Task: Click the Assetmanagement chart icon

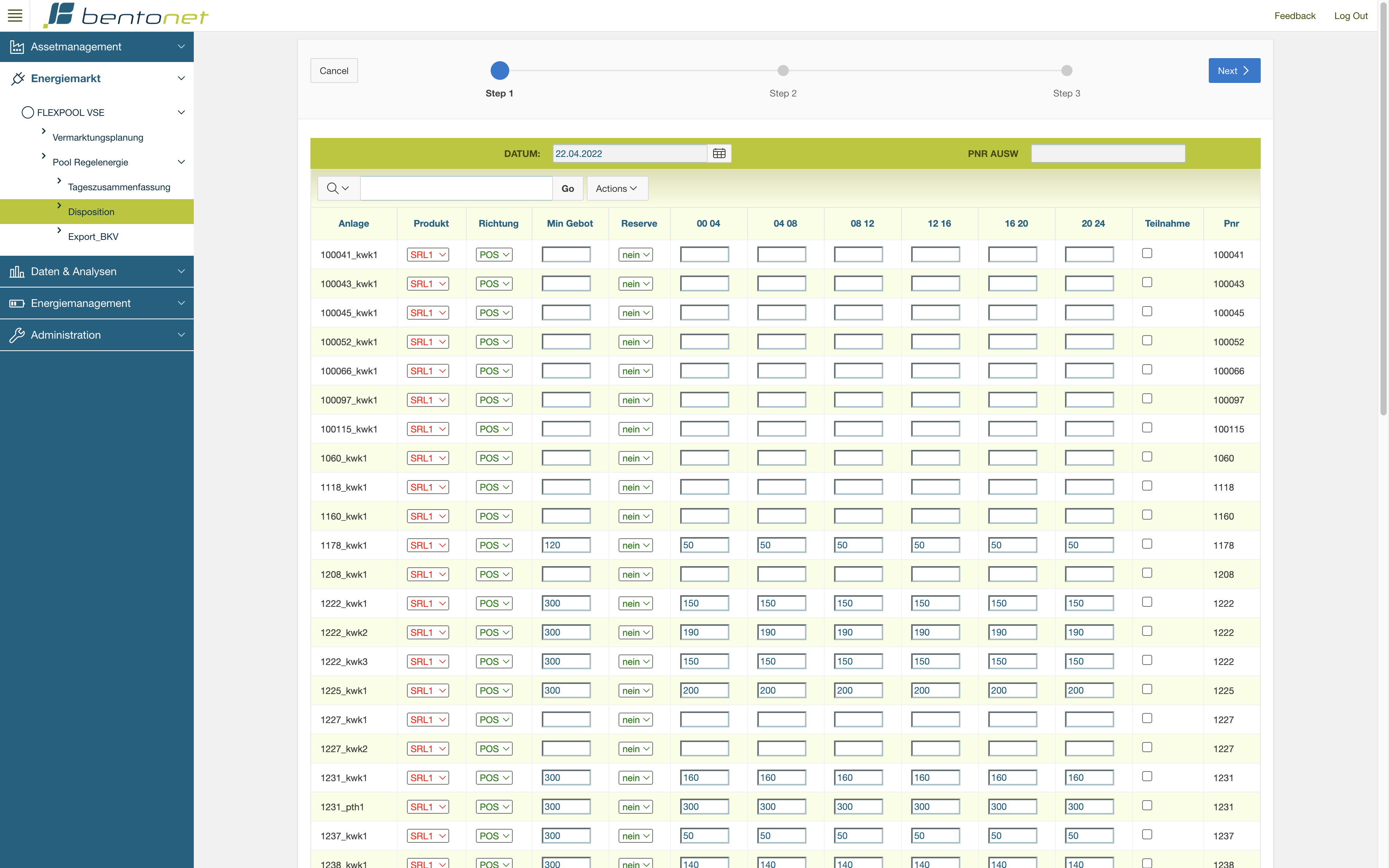Action: pyautogui.click(x=17, y=46)
